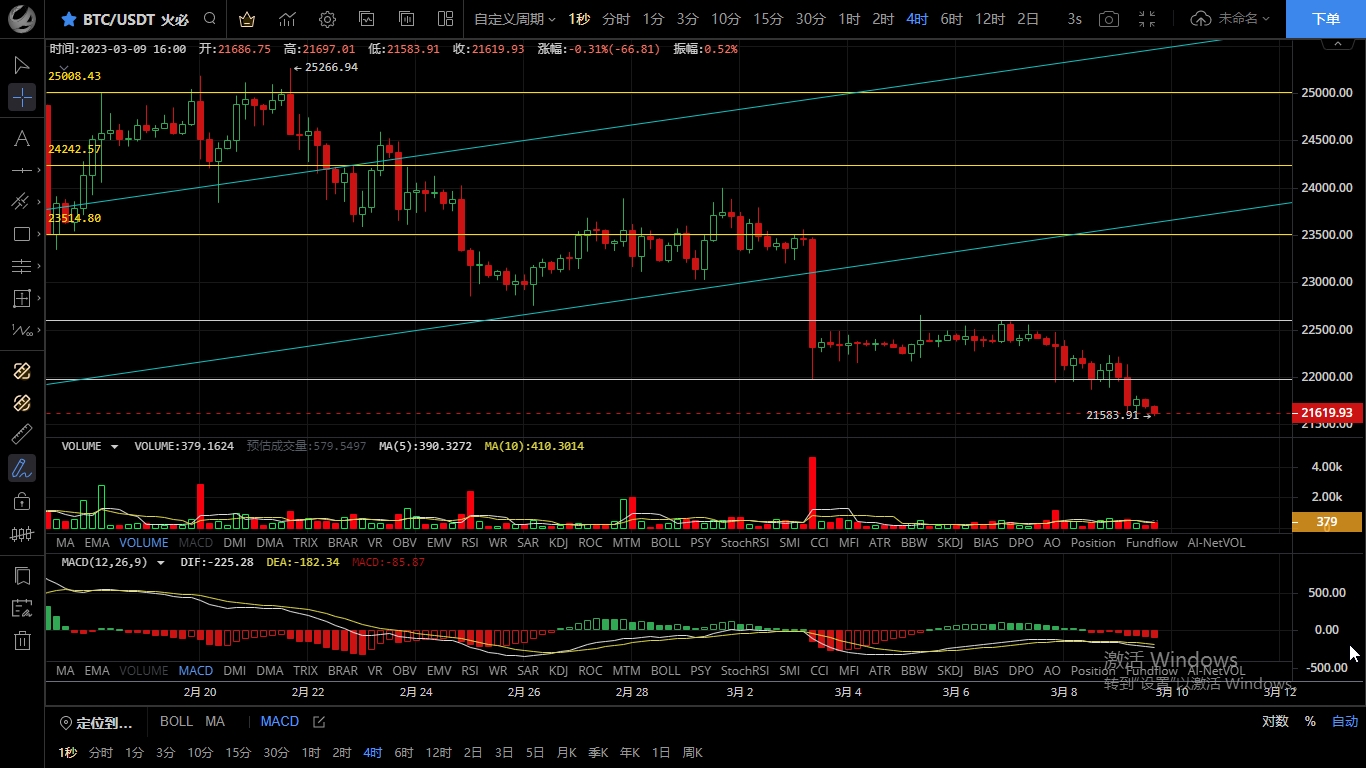Toggle the 对数 logarithmic scale
1366x768 pixels.
pyautogui.click(x=1274, y=721)
